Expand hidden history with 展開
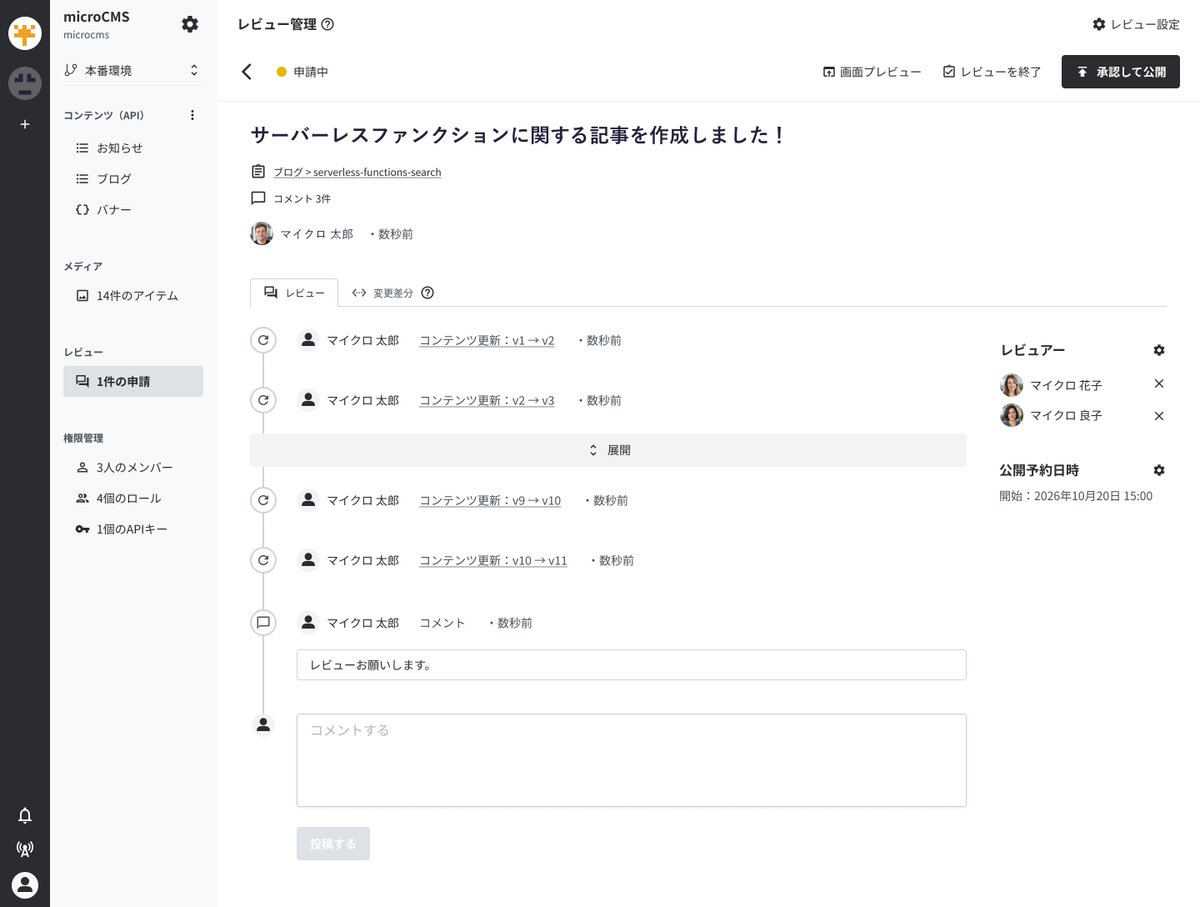 tap(608, 450)
